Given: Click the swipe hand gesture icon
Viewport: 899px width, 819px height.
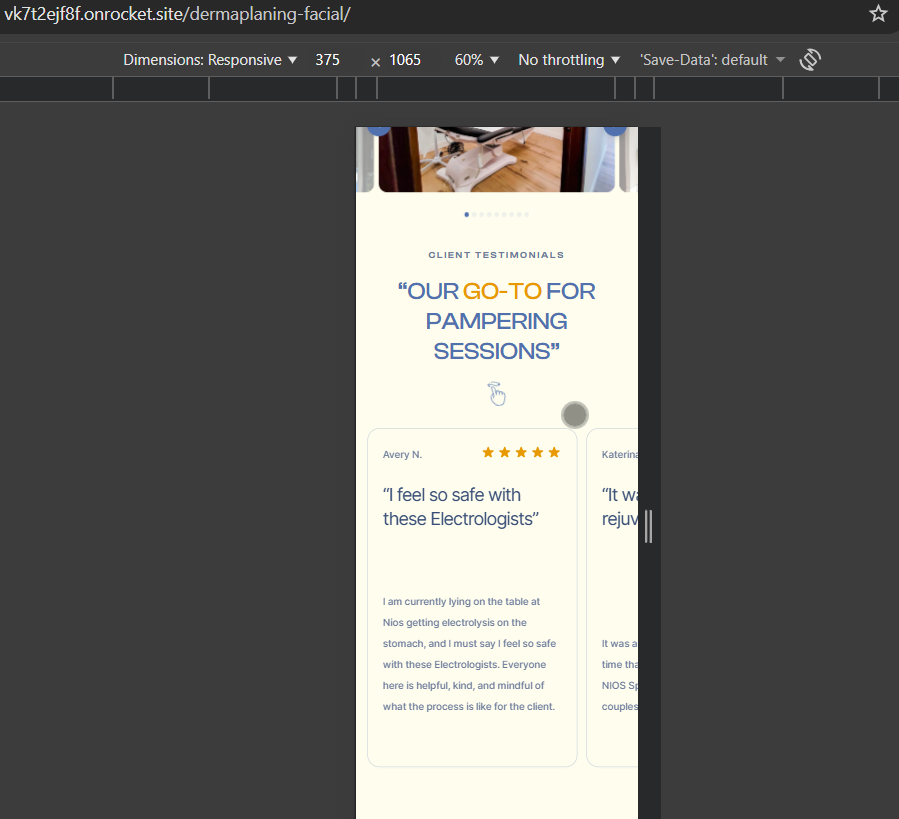Looking at the screenshot, I should click(x=497, y=394).
